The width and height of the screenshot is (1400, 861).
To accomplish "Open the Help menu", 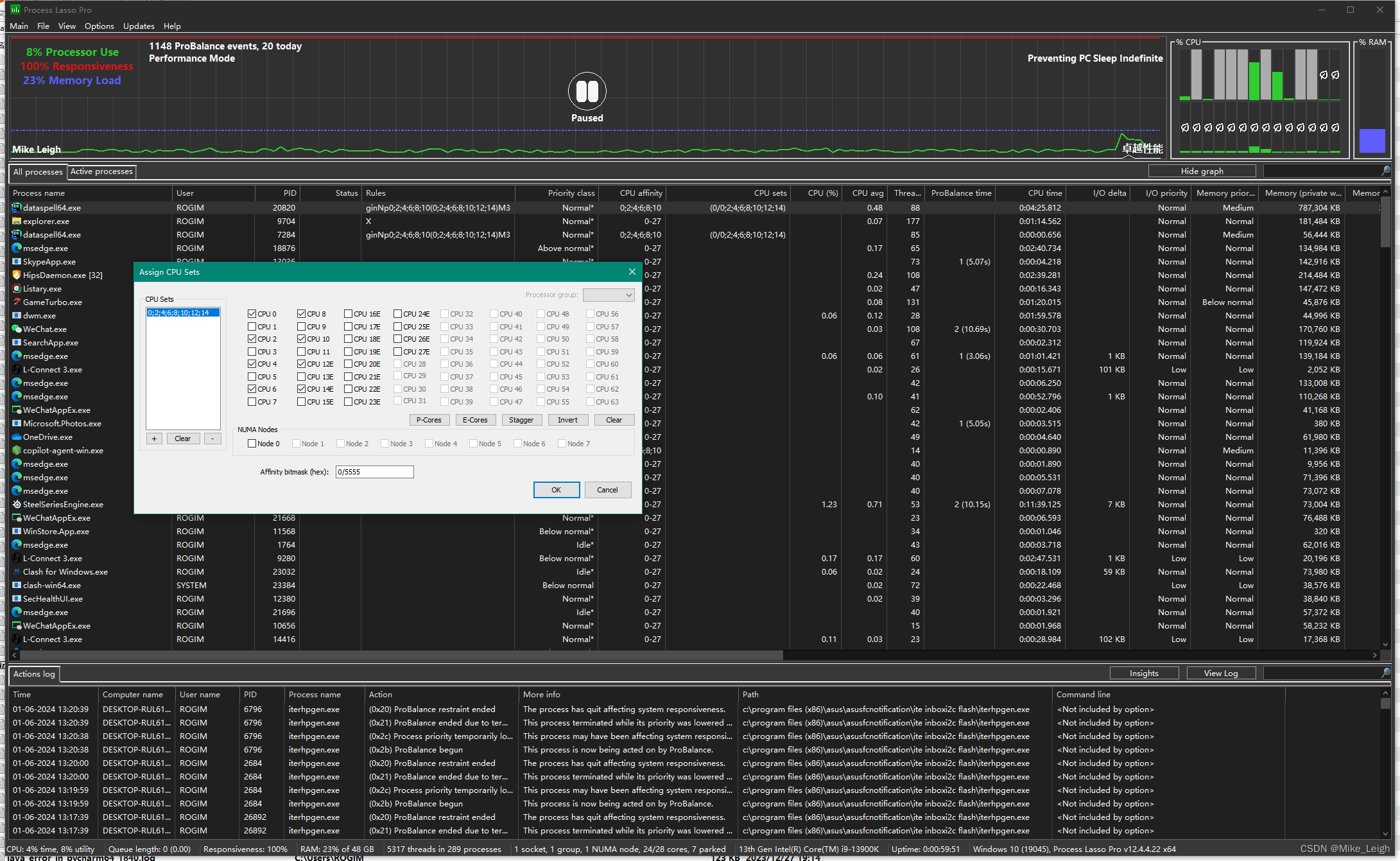I will point(172,26).
